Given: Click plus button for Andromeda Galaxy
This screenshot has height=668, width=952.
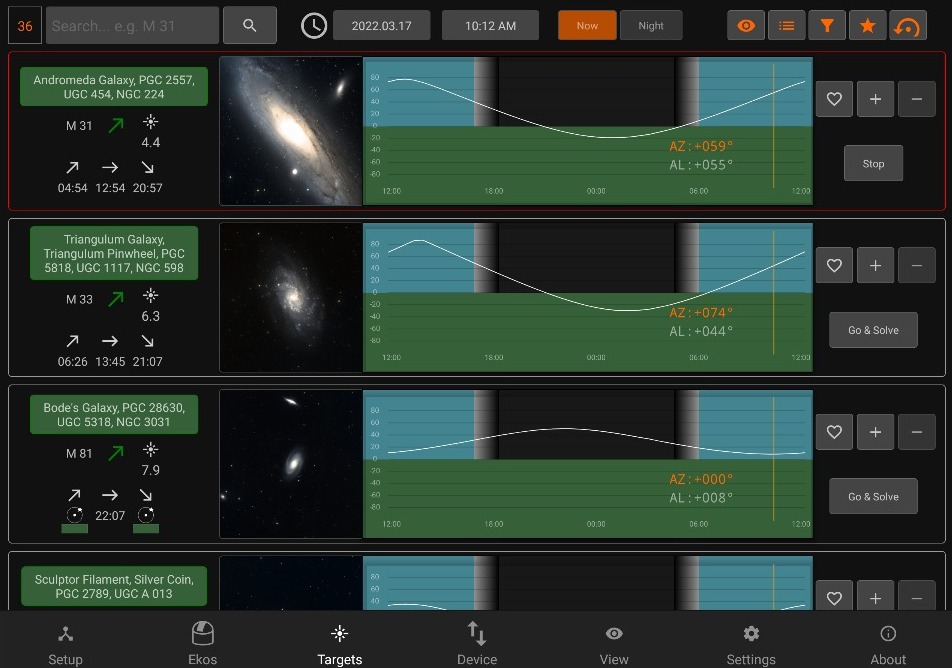Looking at the screenshot, I should point(875,99).
